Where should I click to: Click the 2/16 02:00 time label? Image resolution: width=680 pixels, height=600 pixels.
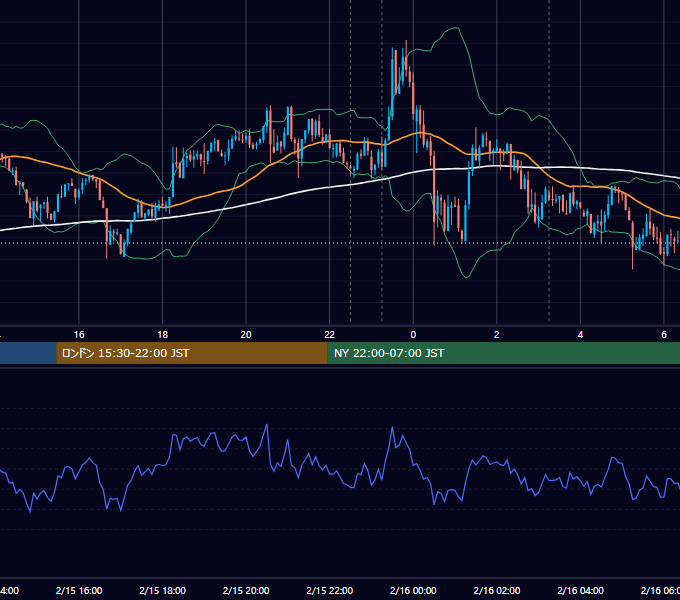coord(497,590)
